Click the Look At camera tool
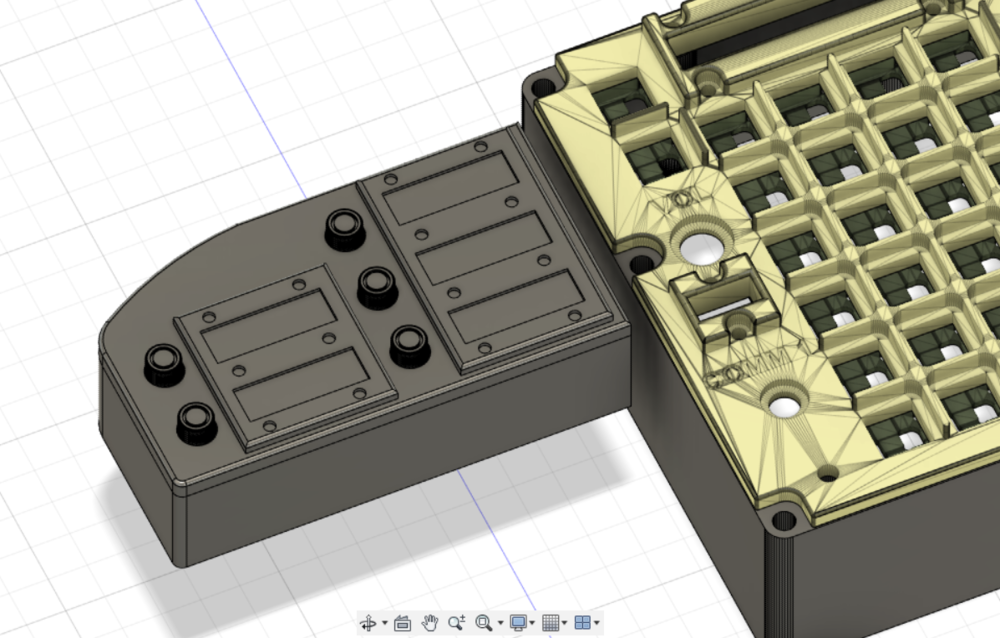The height and width of the screenshot is (638, 1000). pos(402,622)
